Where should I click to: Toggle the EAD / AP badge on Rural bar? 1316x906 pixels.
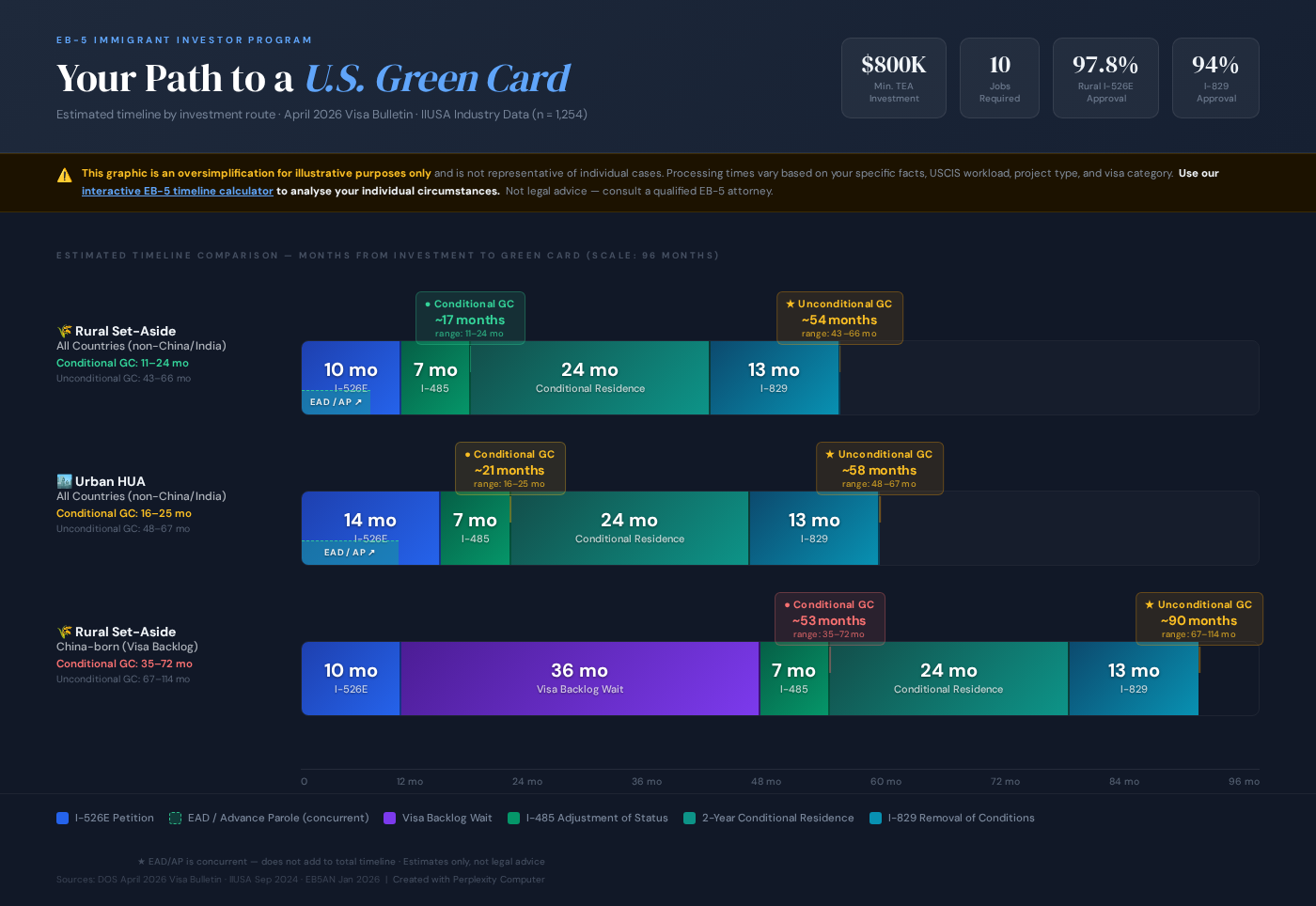[336, 401]
